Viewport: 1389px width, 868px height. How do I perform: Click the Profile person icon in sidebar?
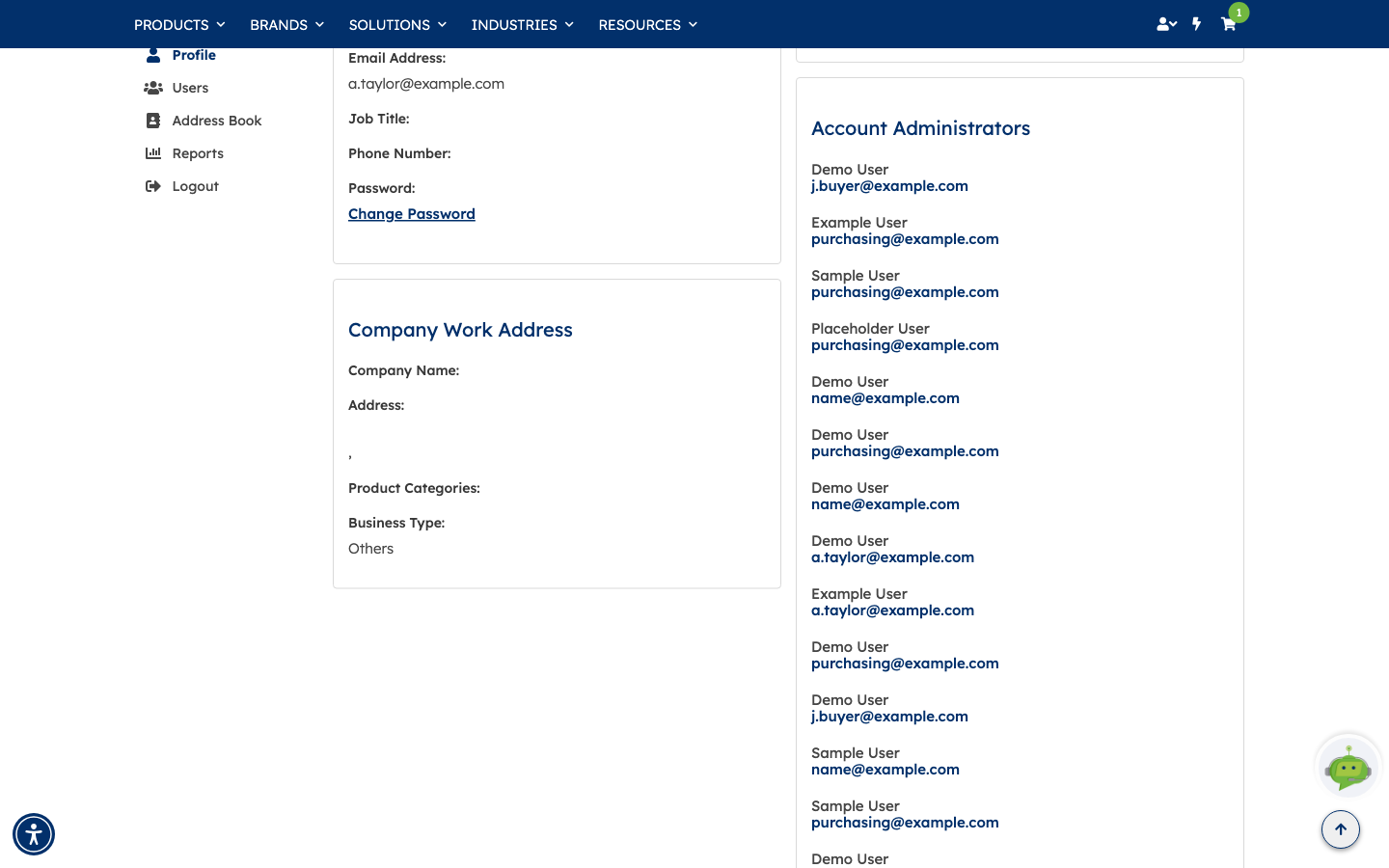[x=153, y=55]
